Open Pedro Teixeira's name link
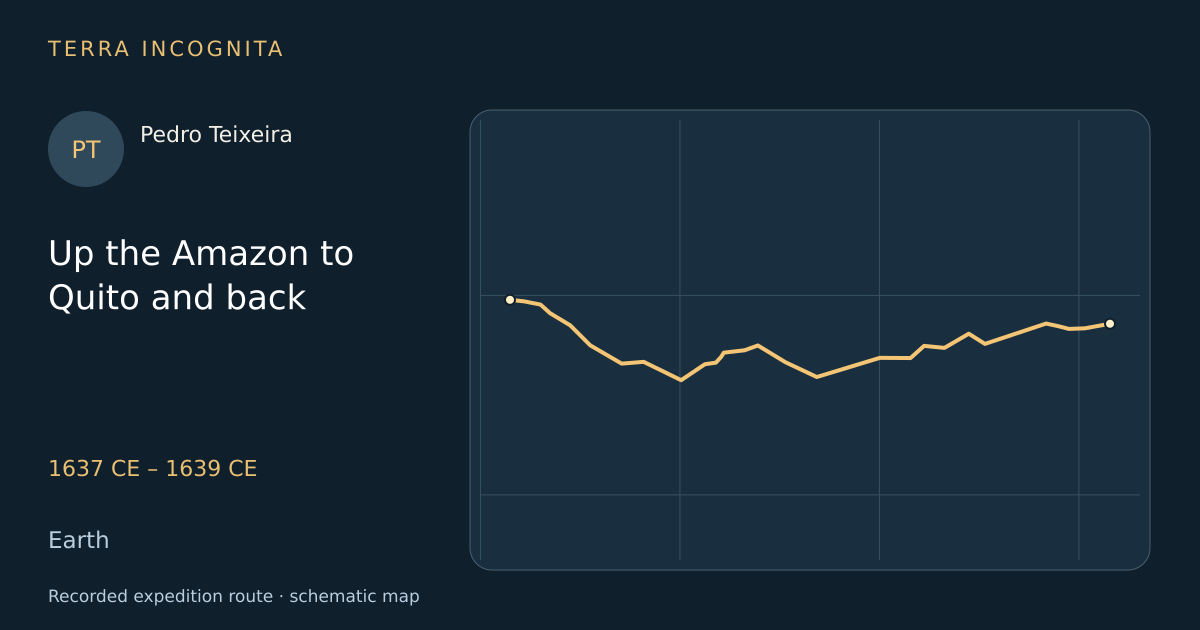The image size is (1200, 630). 216,135
